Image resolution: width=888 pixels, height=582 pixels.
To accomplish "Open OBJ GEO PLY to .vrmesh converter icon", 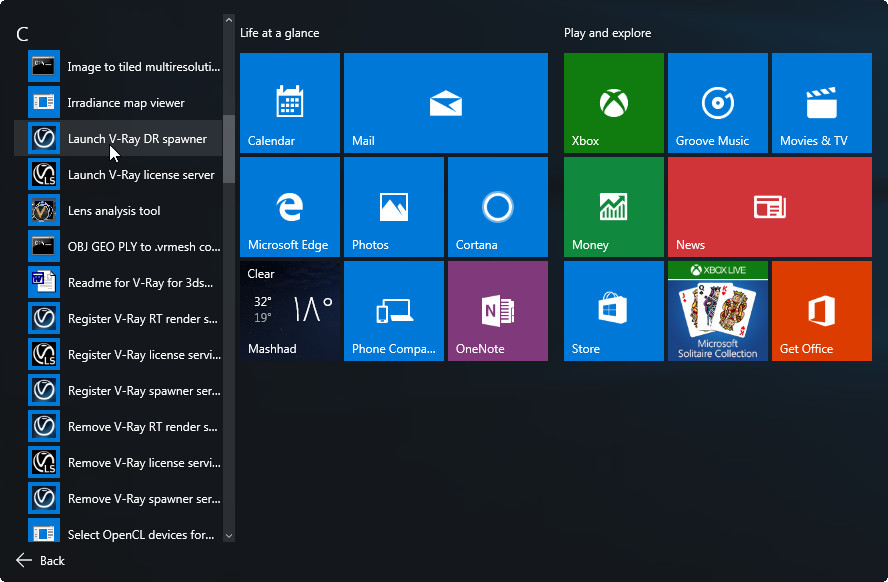I will point(44,246).
